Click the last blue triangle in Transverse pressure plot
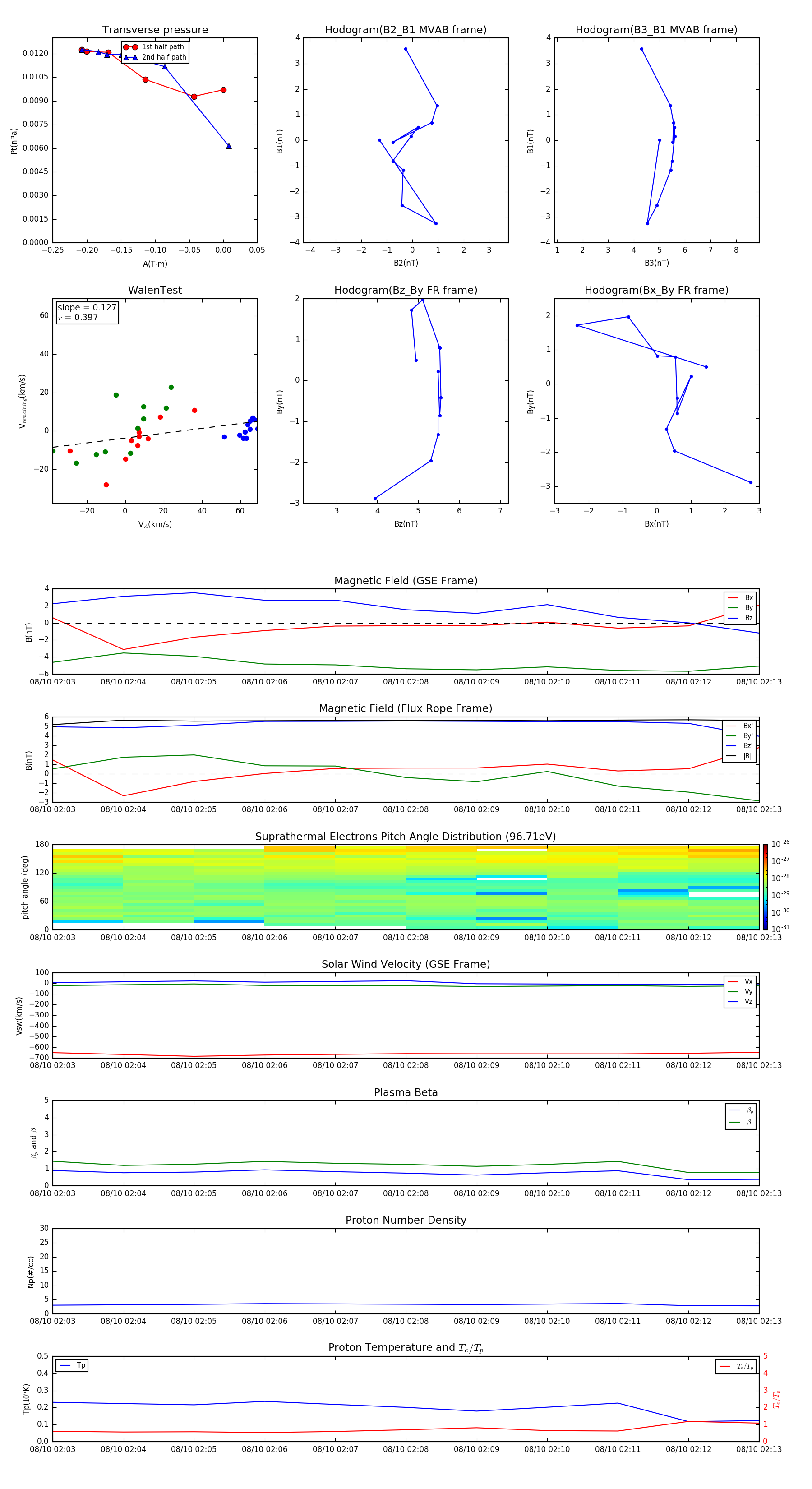812x1489 pixels. (229, 146)
